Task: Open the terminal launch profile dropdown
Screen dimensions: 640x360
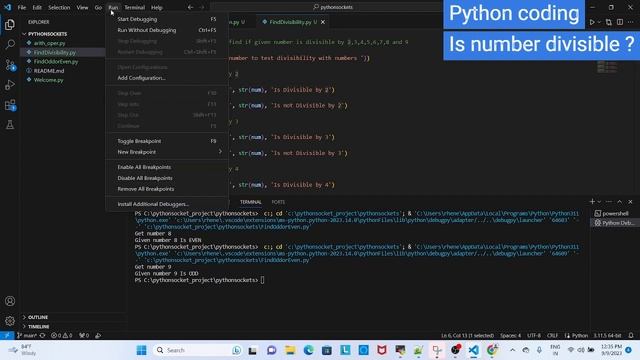Action: tap(599, 202)
